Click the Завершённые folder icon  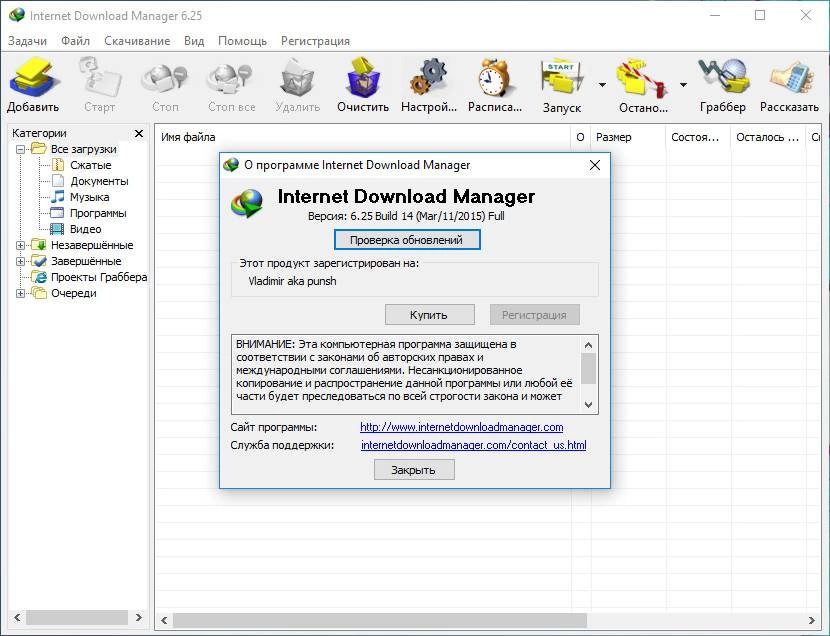coord(39,261)
